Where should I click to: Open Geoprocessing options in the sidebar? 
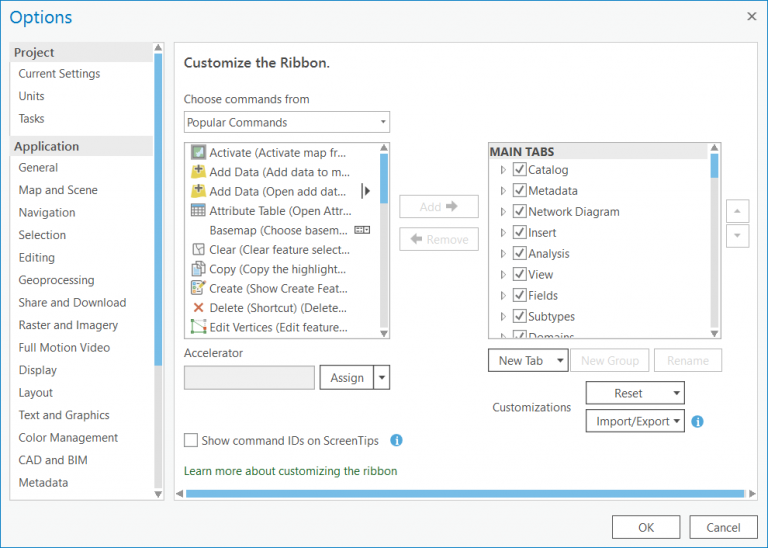coord(56,280)
